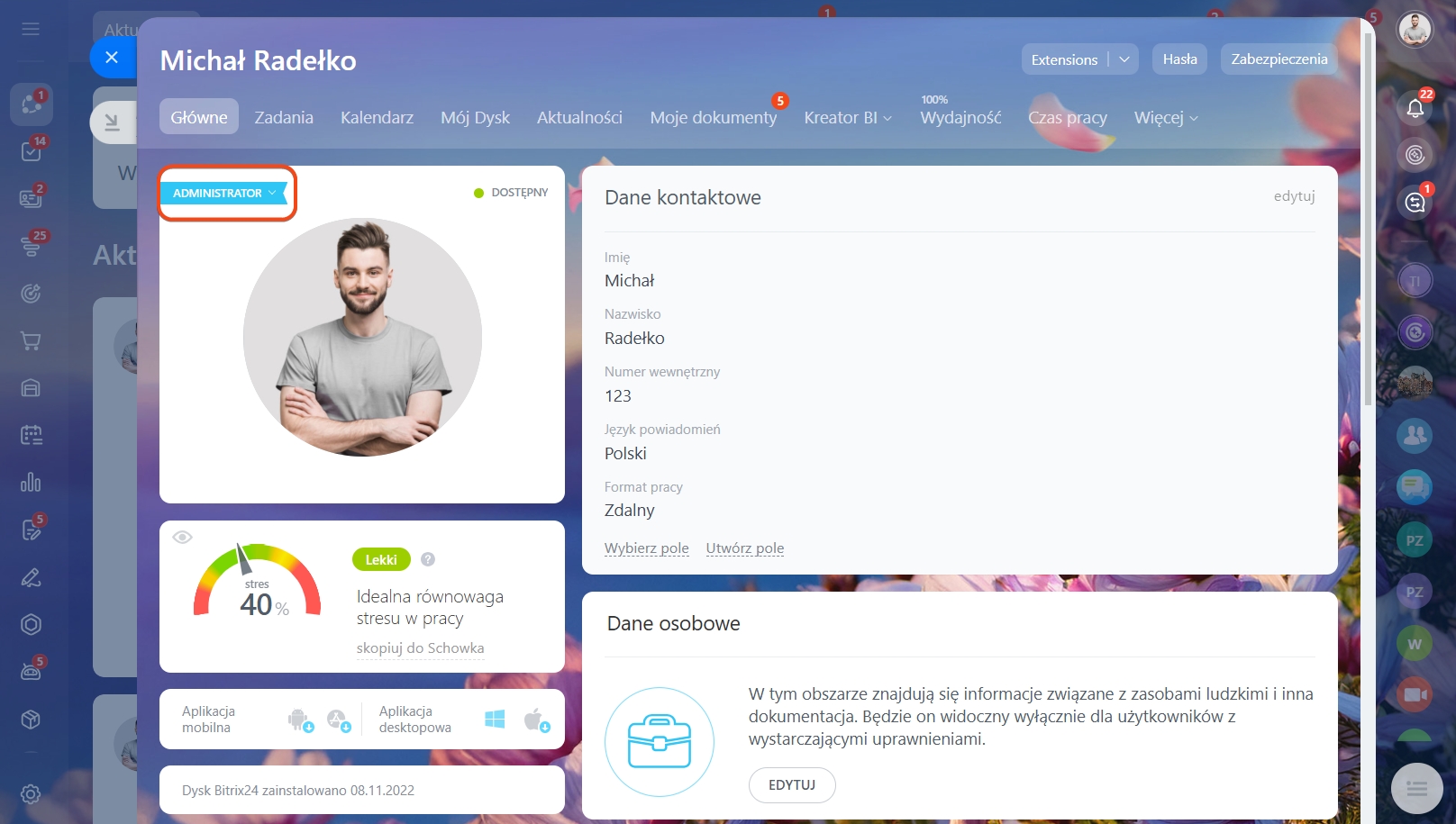Switch to the Zadania tab
Image resolution: width=1456 pixels, height=824 pixels.
click(284, 117)
